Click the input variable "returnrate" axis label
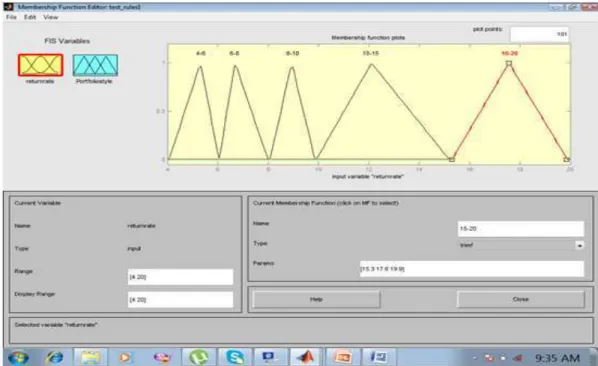 click(368, 177)
